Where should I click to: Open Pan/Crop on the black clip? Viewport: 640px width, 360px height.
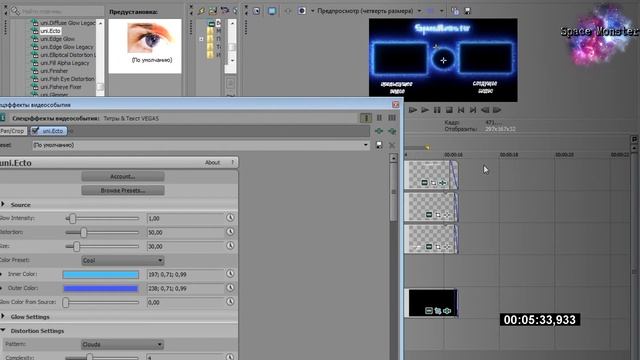click(x=438, y=311)
